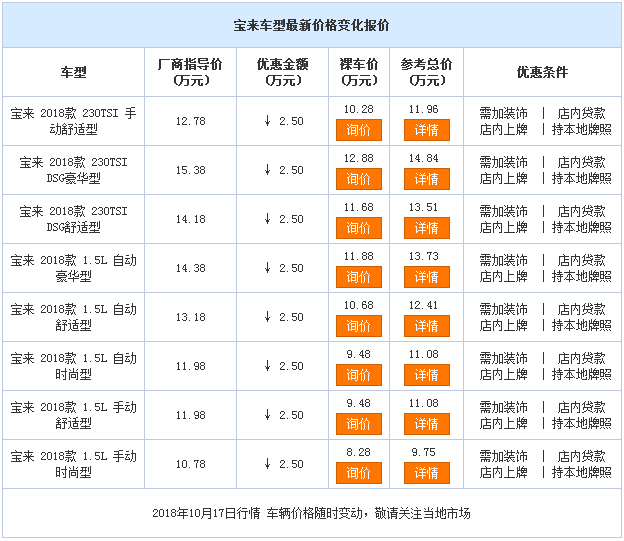Click reference total price 14.84
The image size is (624, 541).
(423, 158)
